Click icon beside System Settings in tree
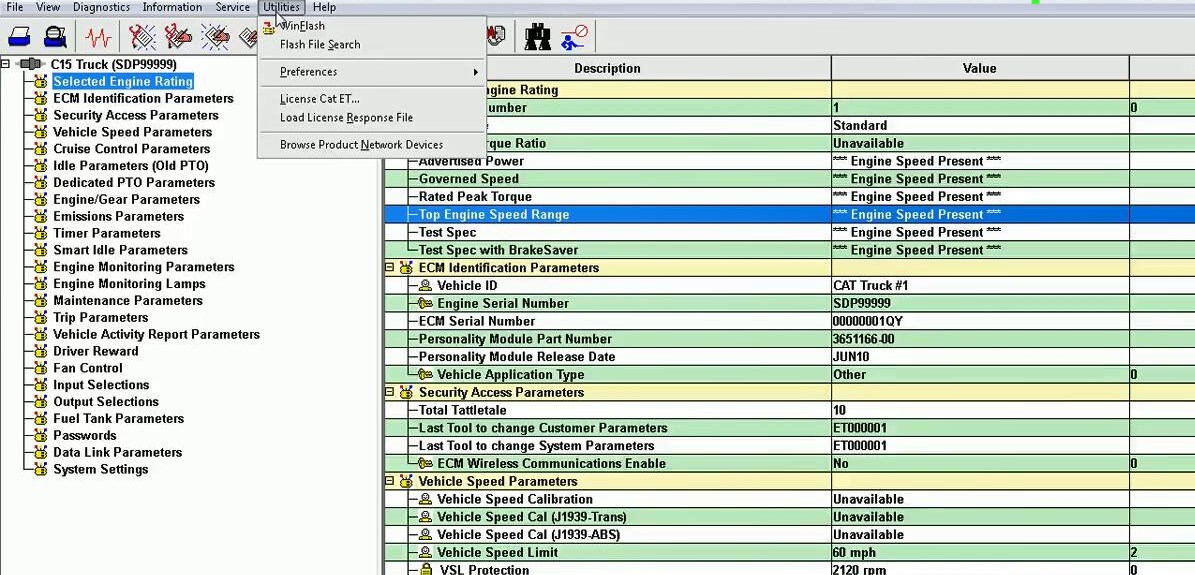 [x=40, y=470]
